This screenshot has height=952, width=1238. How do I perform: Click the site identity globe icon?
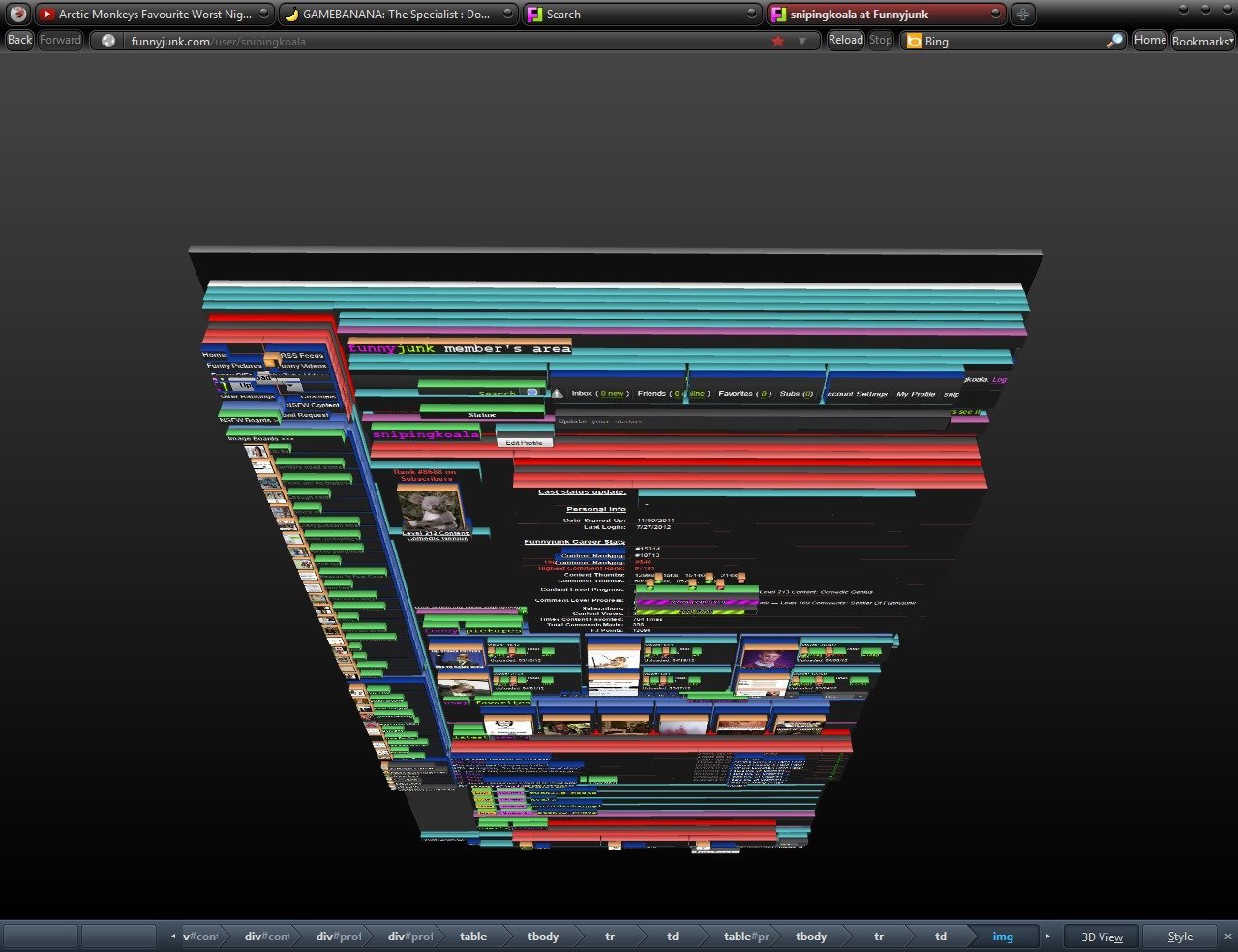tap(108, 41)
